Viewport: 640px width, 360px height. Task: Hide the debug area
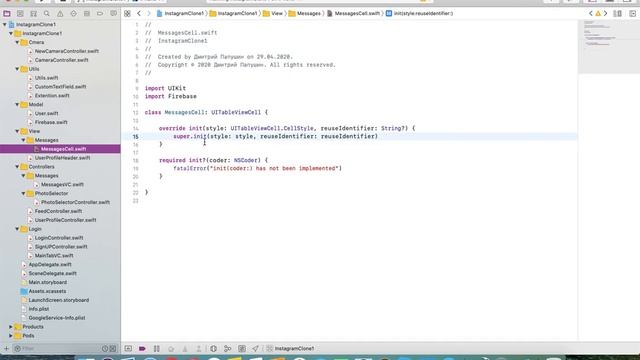(128, 349)
